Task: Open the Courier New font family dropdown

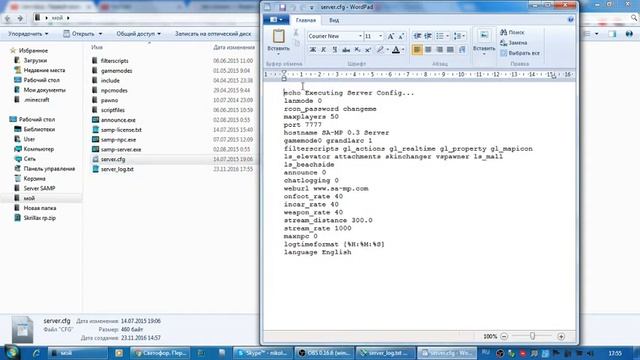Action: 360,36
